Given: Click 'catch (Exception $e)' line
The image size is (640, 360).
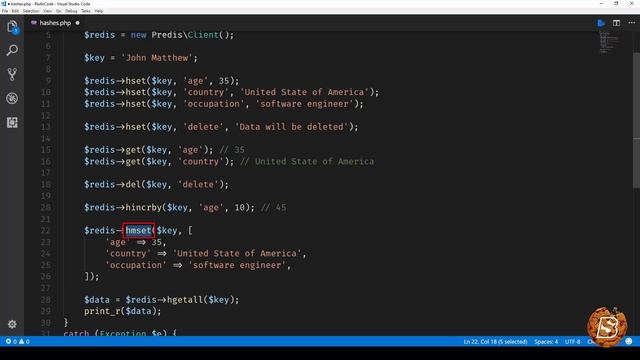Looking at the screenshot, I should tap(120, 333).
